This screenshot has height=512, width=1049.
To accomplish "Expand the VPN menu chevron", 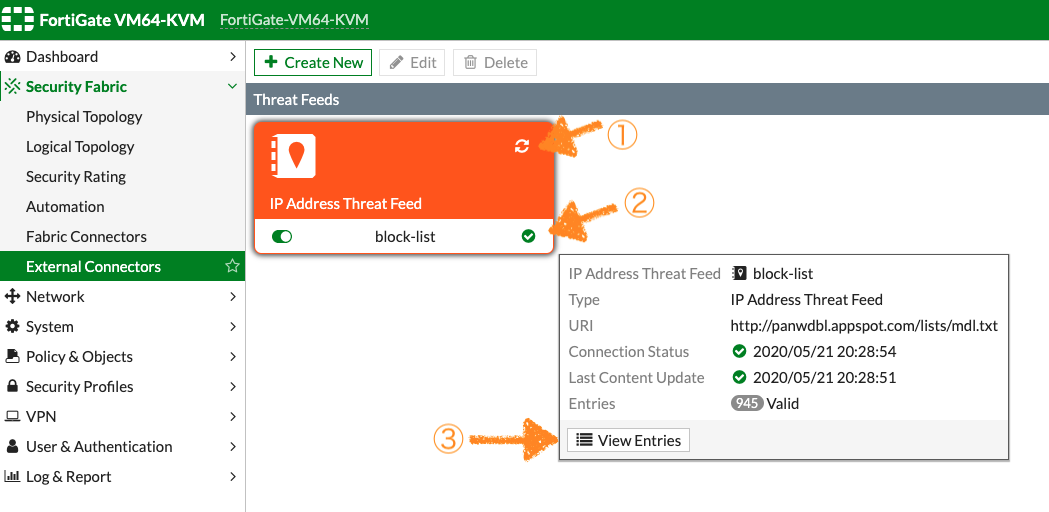I will pos(233,416).
